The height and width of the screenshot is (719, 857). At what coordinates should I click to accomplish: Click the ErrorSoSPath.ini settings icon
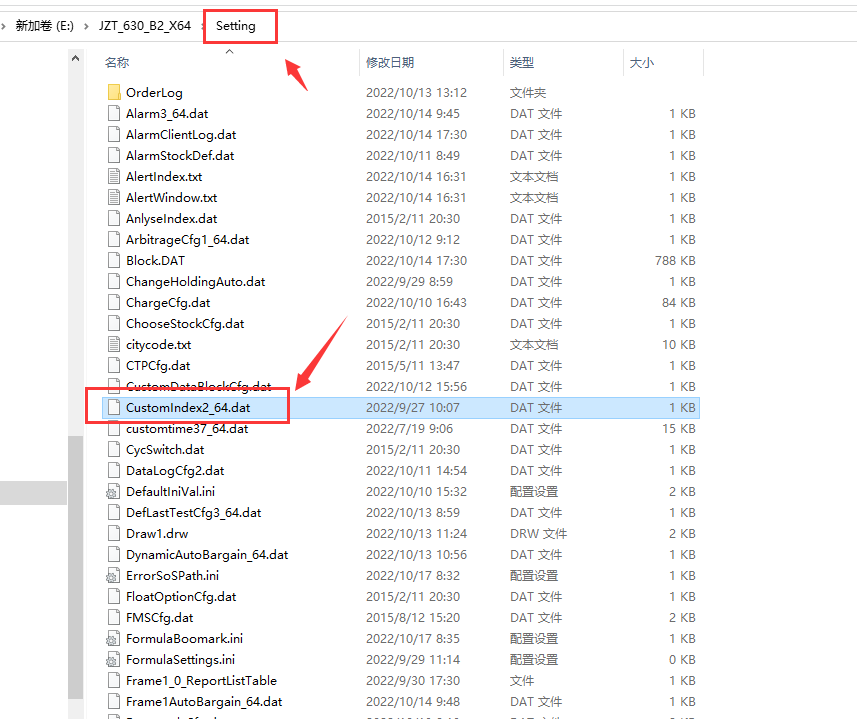tap(113, 576)
